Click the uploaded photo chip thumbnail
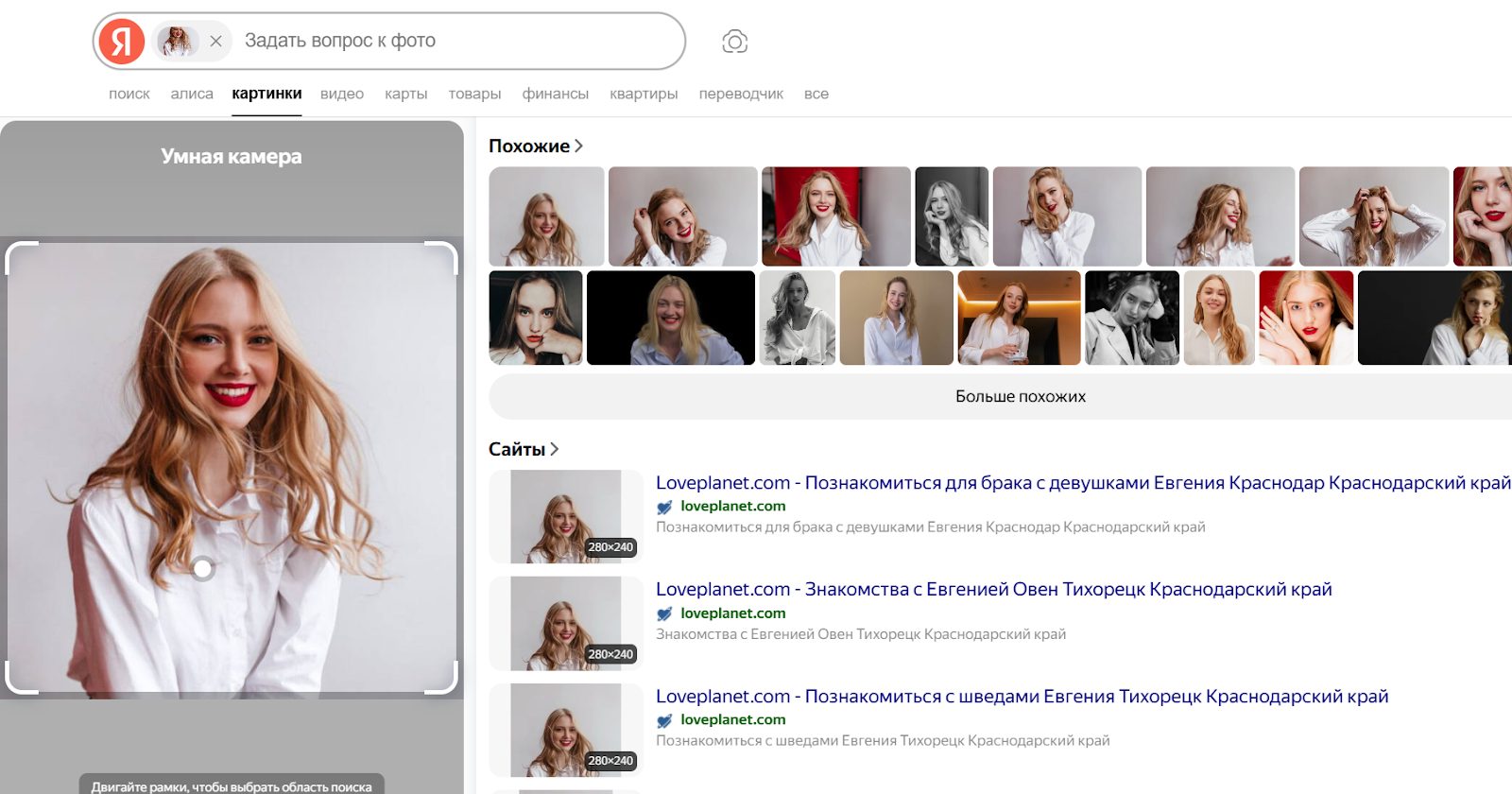The image size is (1512, 794). (x=177, y=42)
